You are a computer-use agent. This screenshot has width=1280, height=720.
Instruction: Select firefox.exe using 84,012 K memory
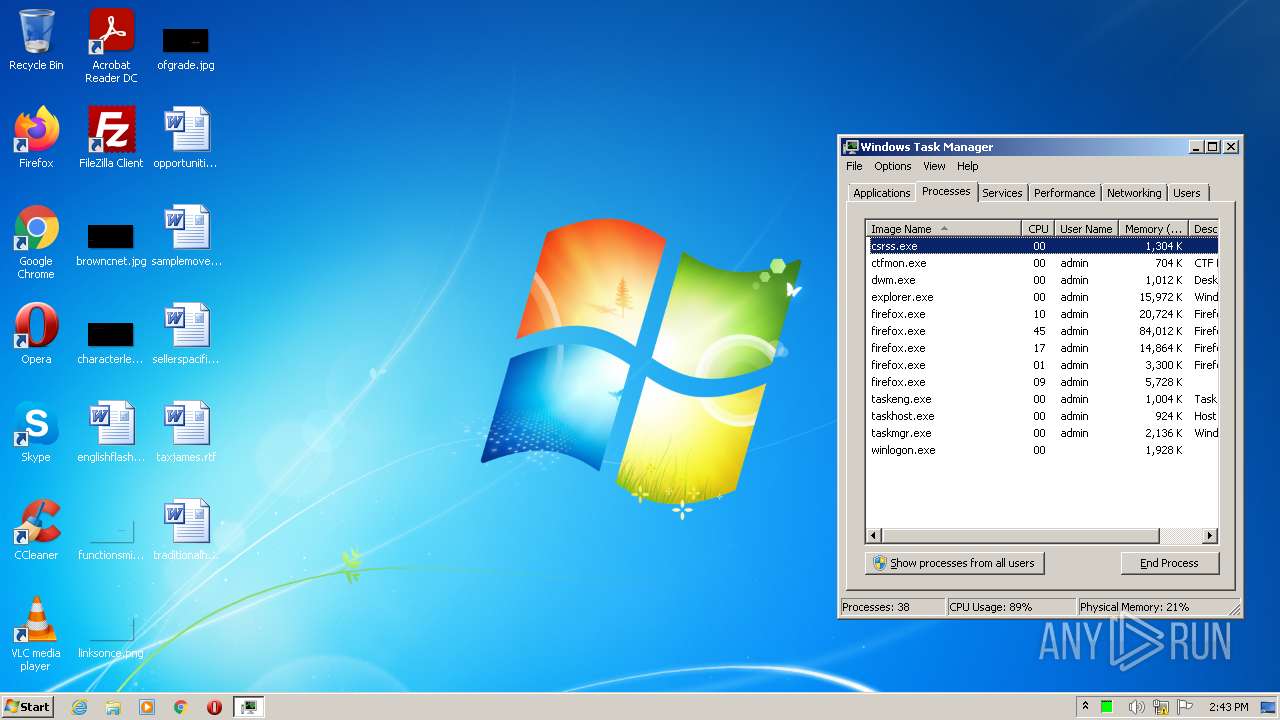click(1042, 331)
